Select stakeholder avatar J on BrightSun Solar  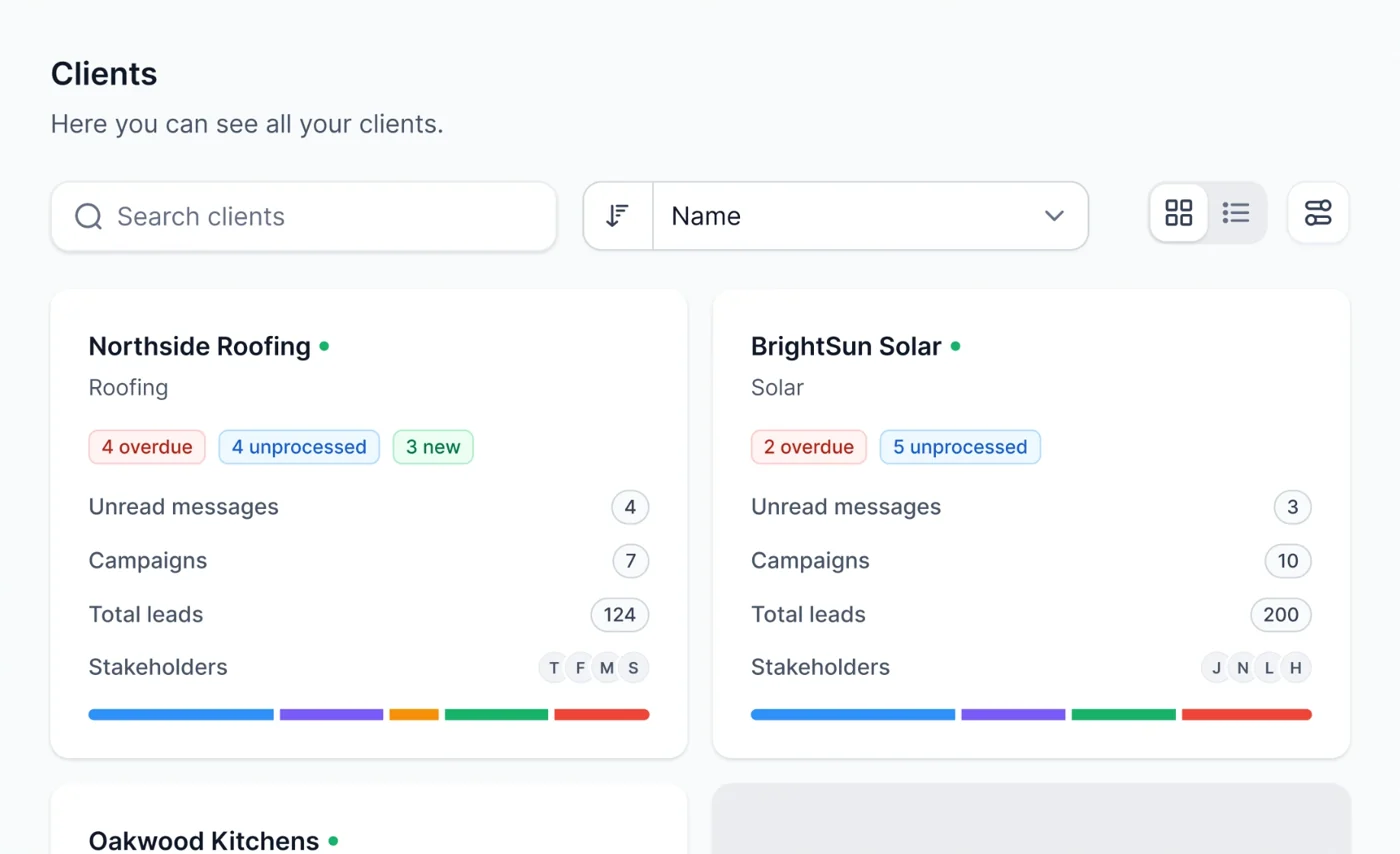coord(1217,668)
